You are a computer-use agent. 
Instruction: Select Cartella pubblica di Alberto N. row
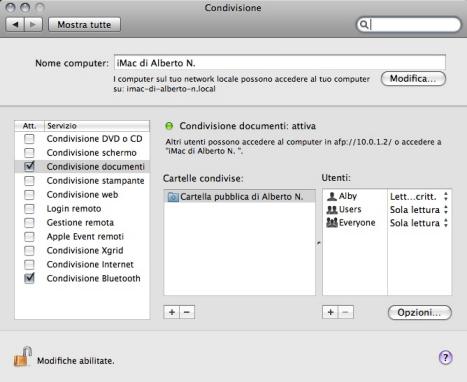(x=239, y=197)
